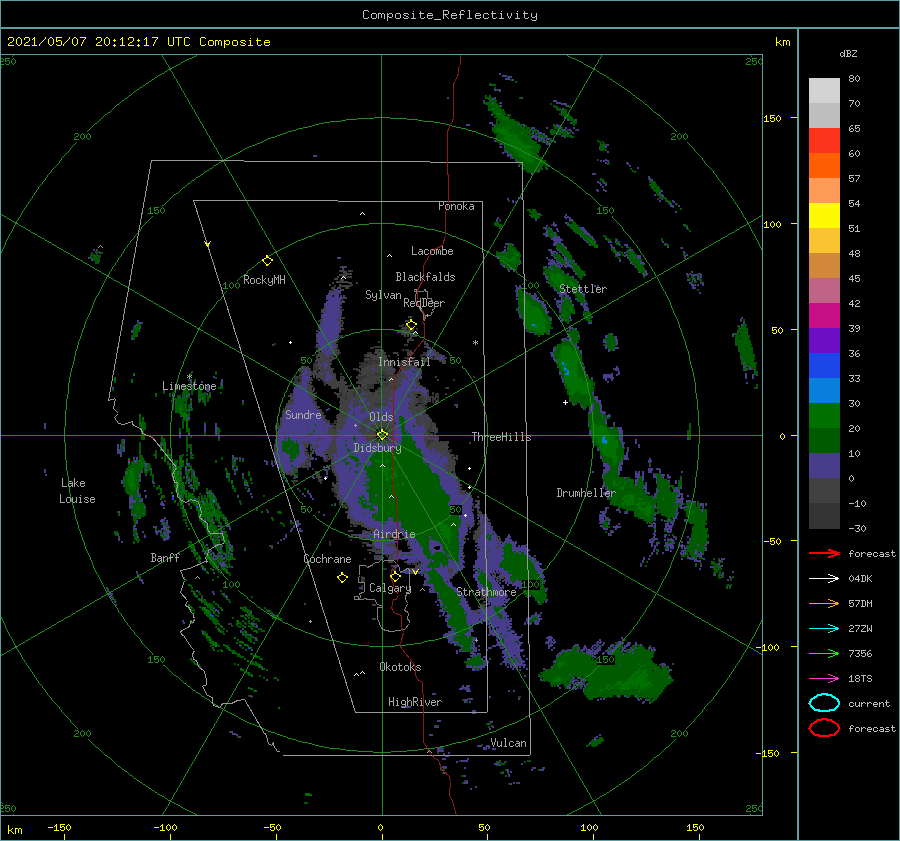The height and width of the screenshot is (841, 900).
Task: Pick the 36 dBZ blue swatch
Action: pos(824,365)
